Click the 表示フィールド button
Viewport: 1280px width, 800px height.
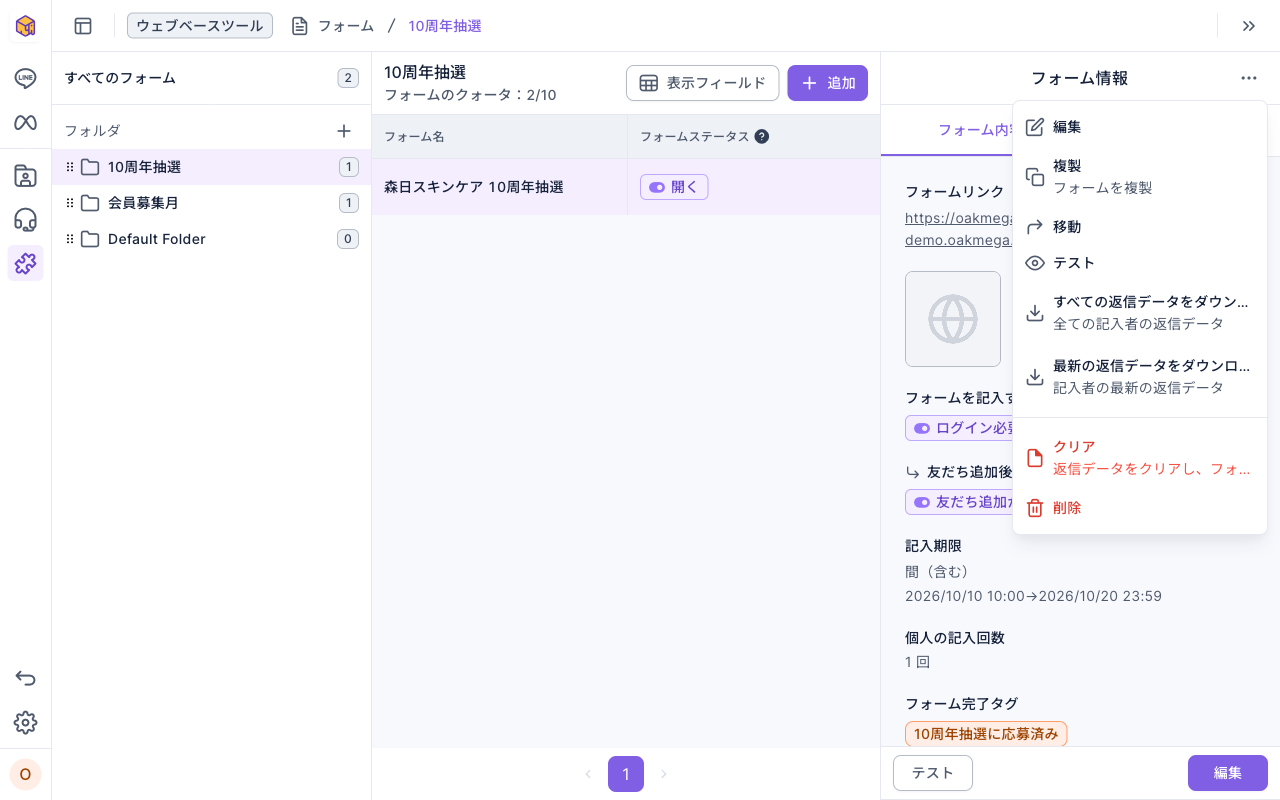[702, 83]
